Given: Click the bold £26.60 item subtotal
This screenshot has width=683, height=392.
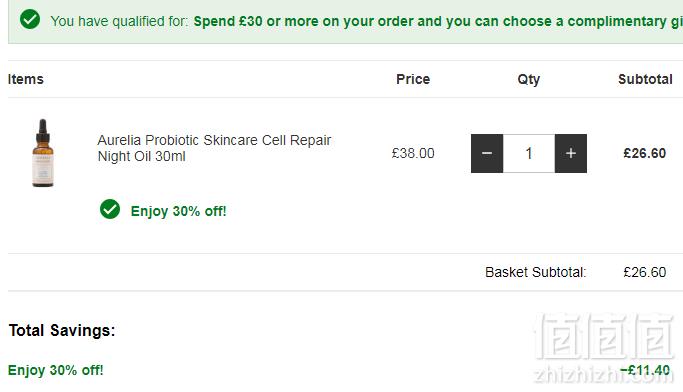Looking at the screenshot, I should coord(645,153).
